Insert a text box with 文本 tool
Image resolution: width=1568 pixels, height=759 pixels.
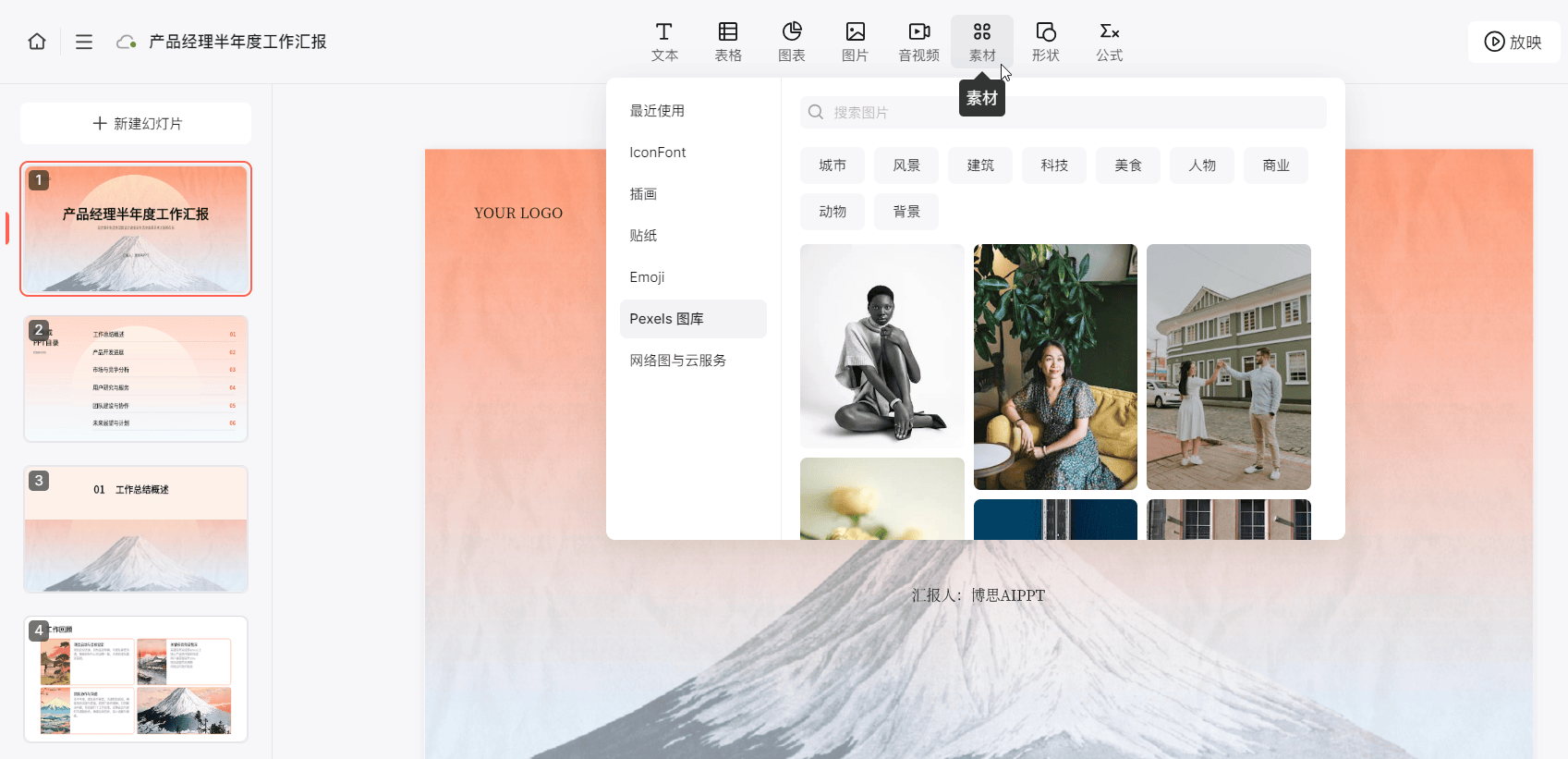coord(664,42)
